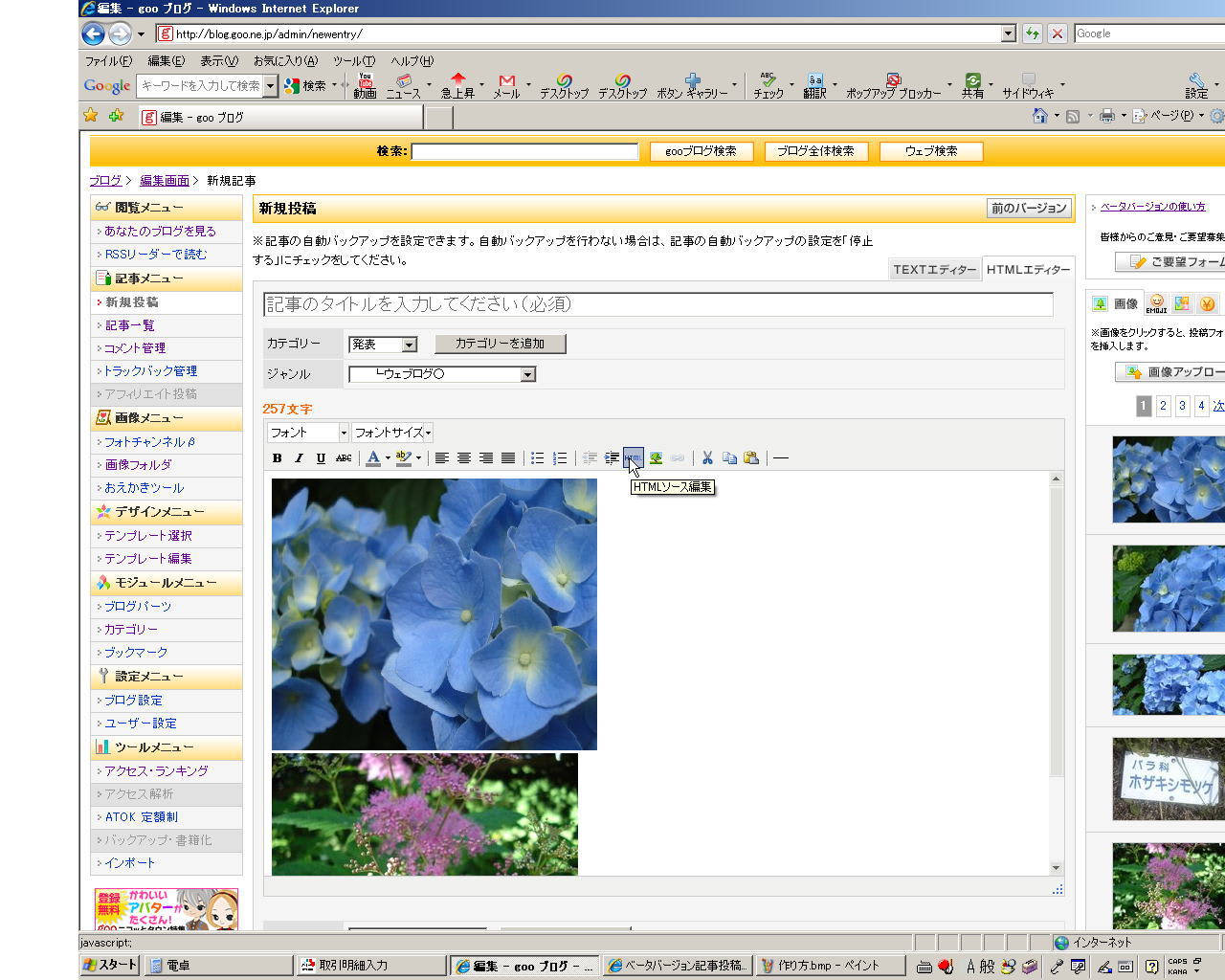The height and width of the screenshot is (980, 1225).
Task: Click the paste clipboard icon
Action: (751, 458)
